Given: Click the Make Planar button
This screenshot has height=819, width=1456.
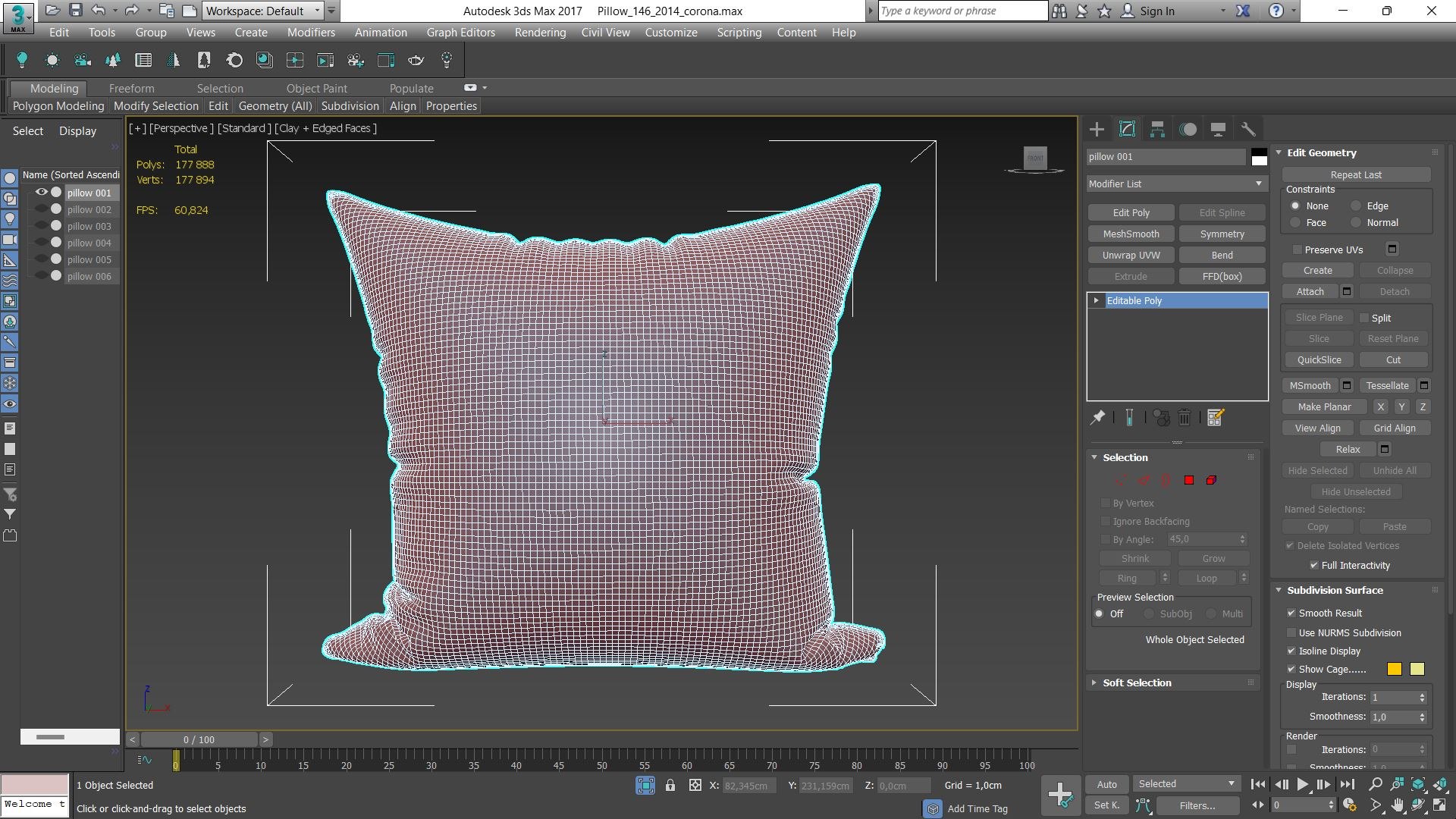Looking at the screenshot, I should pyautogui.click(x=1324, y=406).
